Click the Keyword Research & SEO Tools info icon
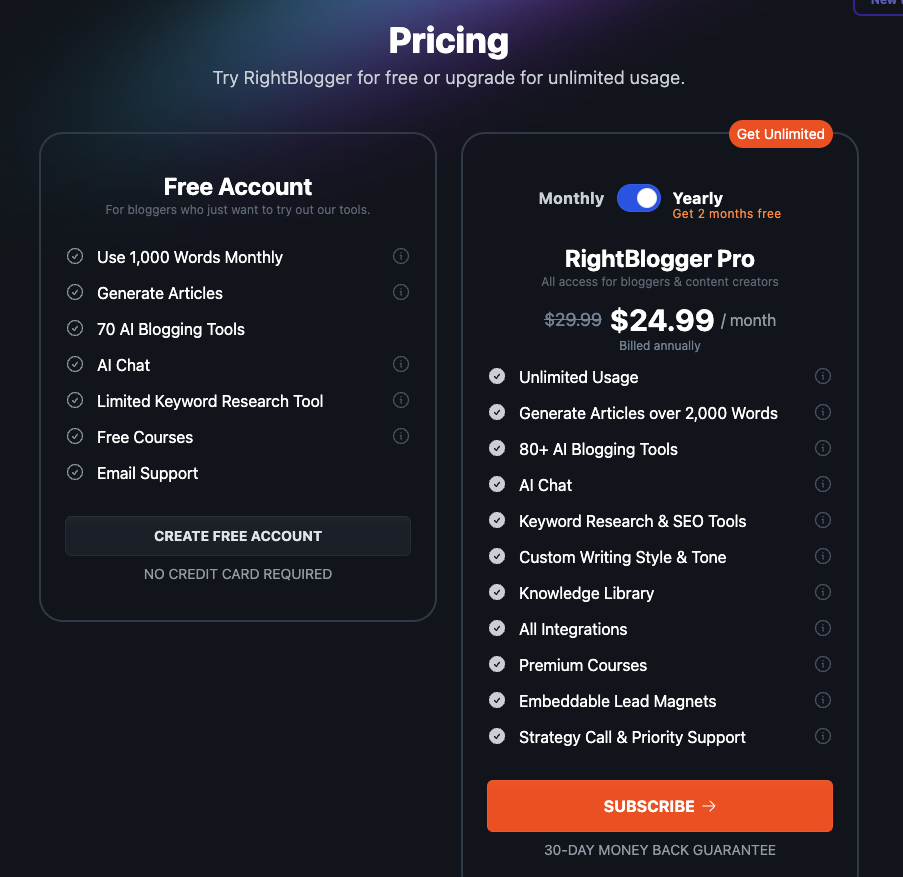This screenshot has width=903, height=877. [x=823, y=521]
